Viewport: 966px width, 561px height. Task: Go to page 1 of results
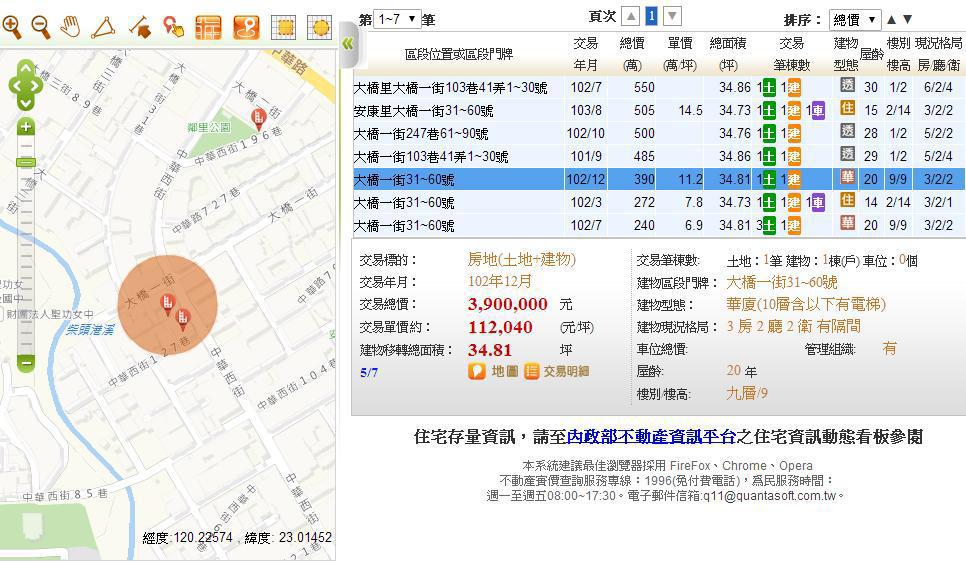click(x=651, y=16)
